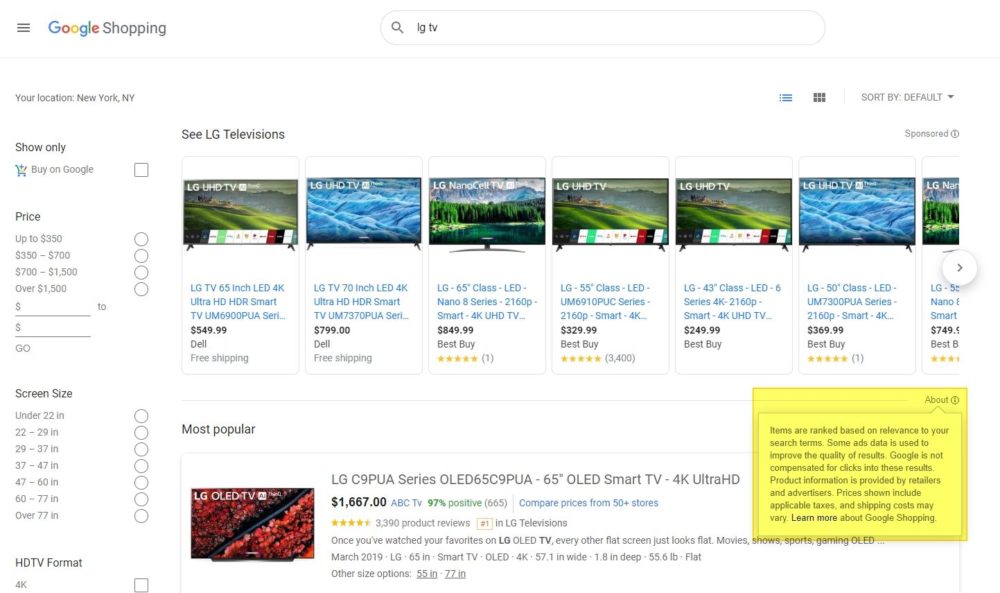Open the Sort By Default dropdown
The height and width of the screenshot is (593, 1000).
tap(908, 97)
